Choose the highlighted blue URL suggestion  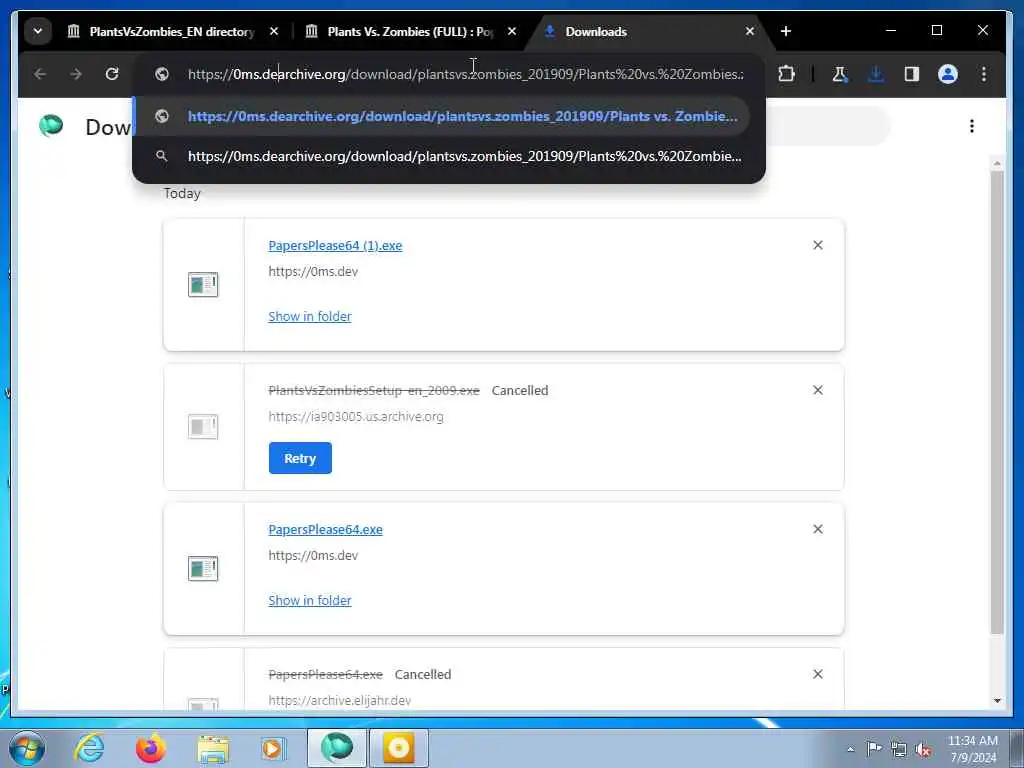coord(441,116)
